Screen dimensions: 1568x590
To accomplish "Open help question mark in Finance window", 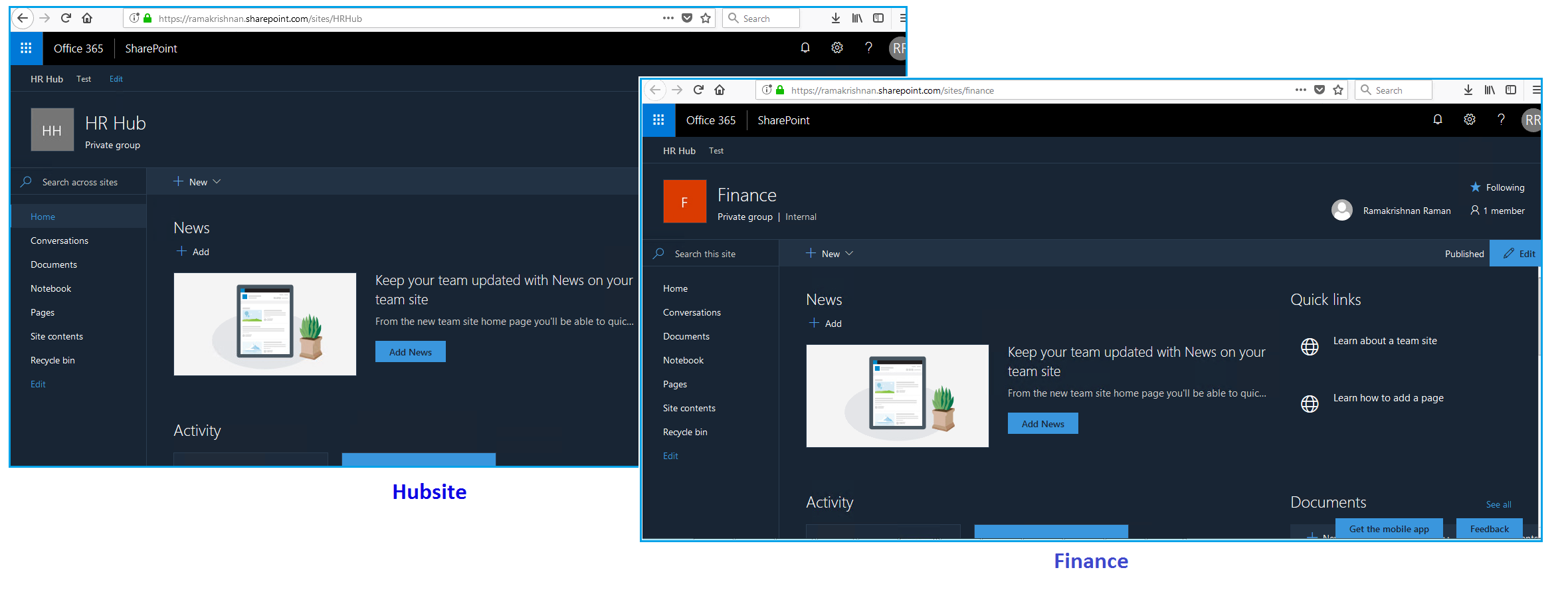I will pyautogui.click(x=1501, y=120).
